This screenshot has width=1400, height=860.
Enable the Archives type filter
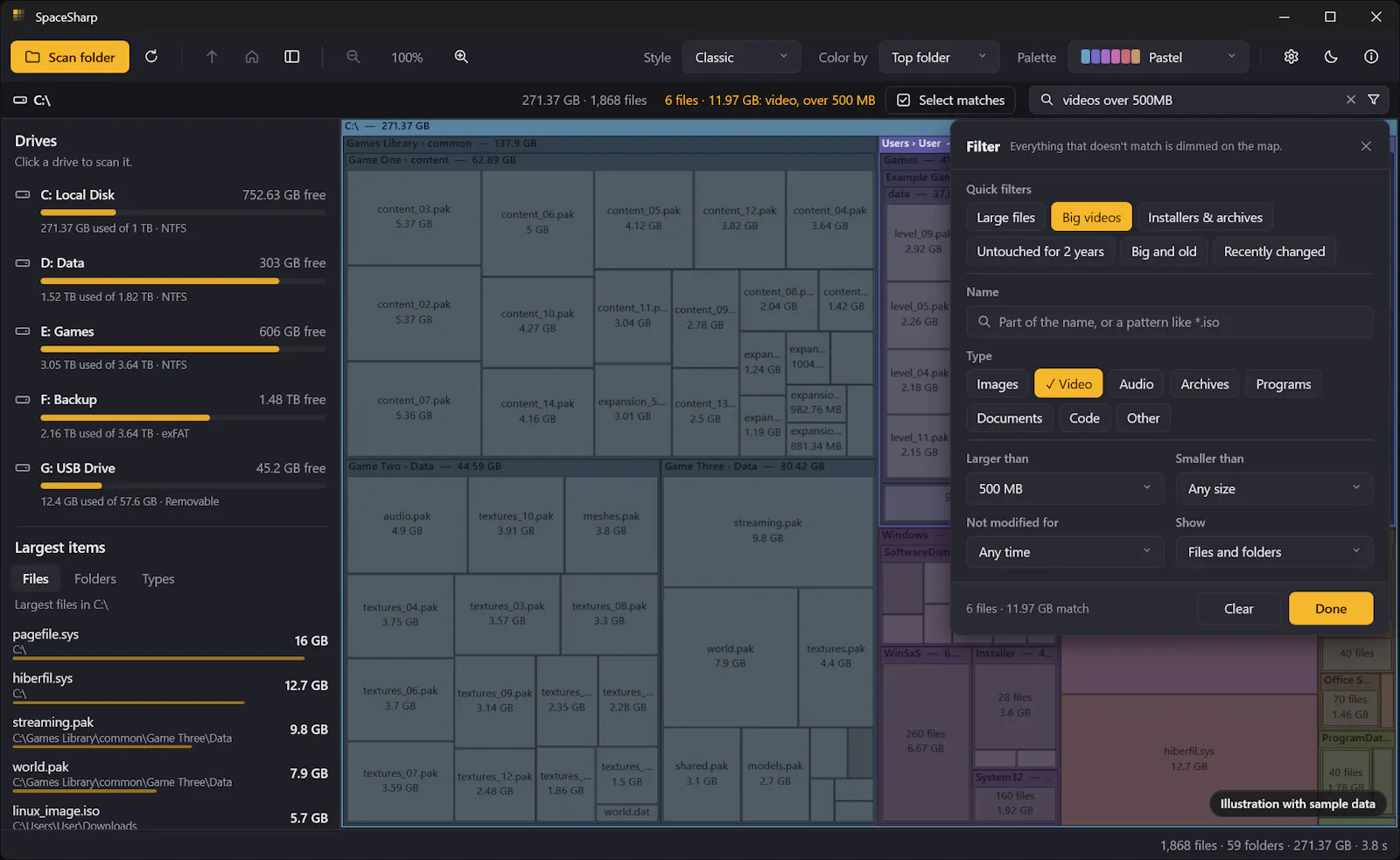1205,384
